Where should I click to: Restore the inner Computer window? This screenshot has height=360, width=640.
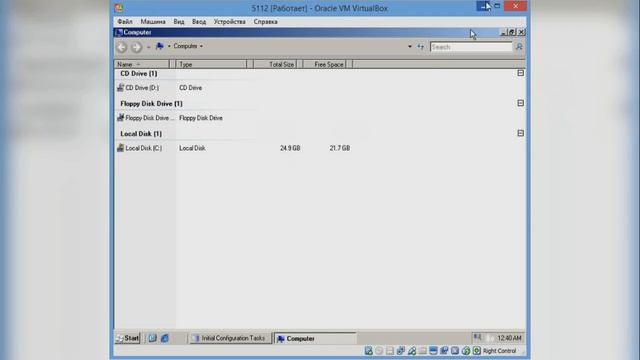click(x=512, y=32)
